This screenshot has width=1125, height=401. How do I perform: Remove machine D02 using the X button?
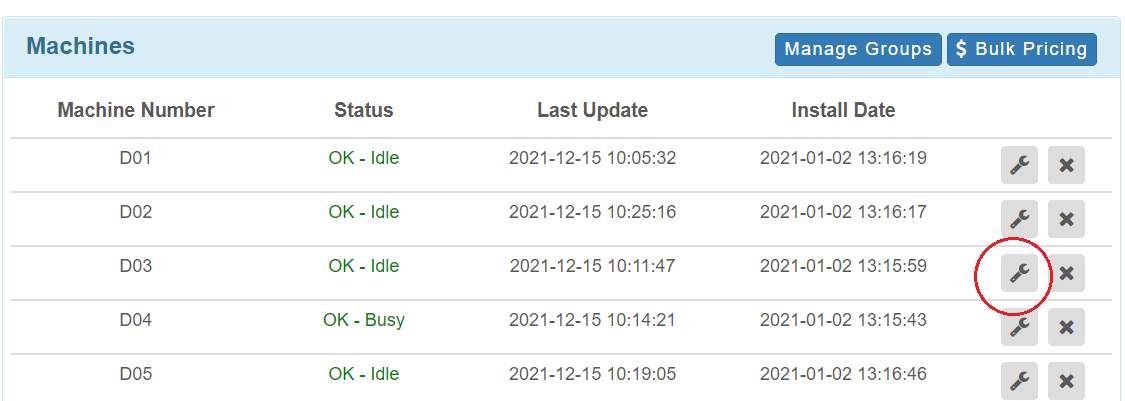[x=1066, y=219]
